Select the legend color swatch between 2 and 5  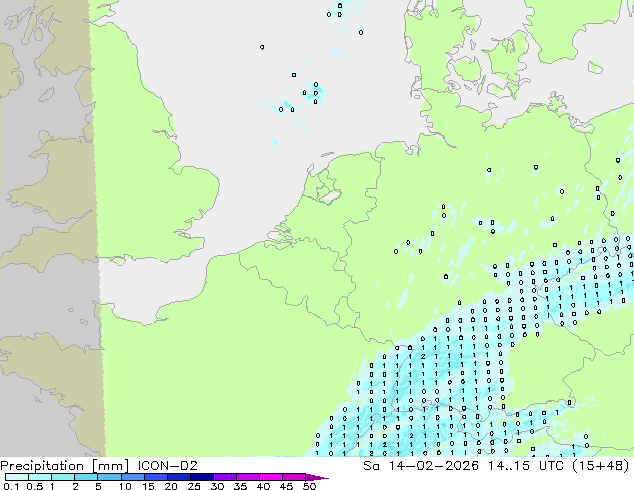tap(86, 477)
